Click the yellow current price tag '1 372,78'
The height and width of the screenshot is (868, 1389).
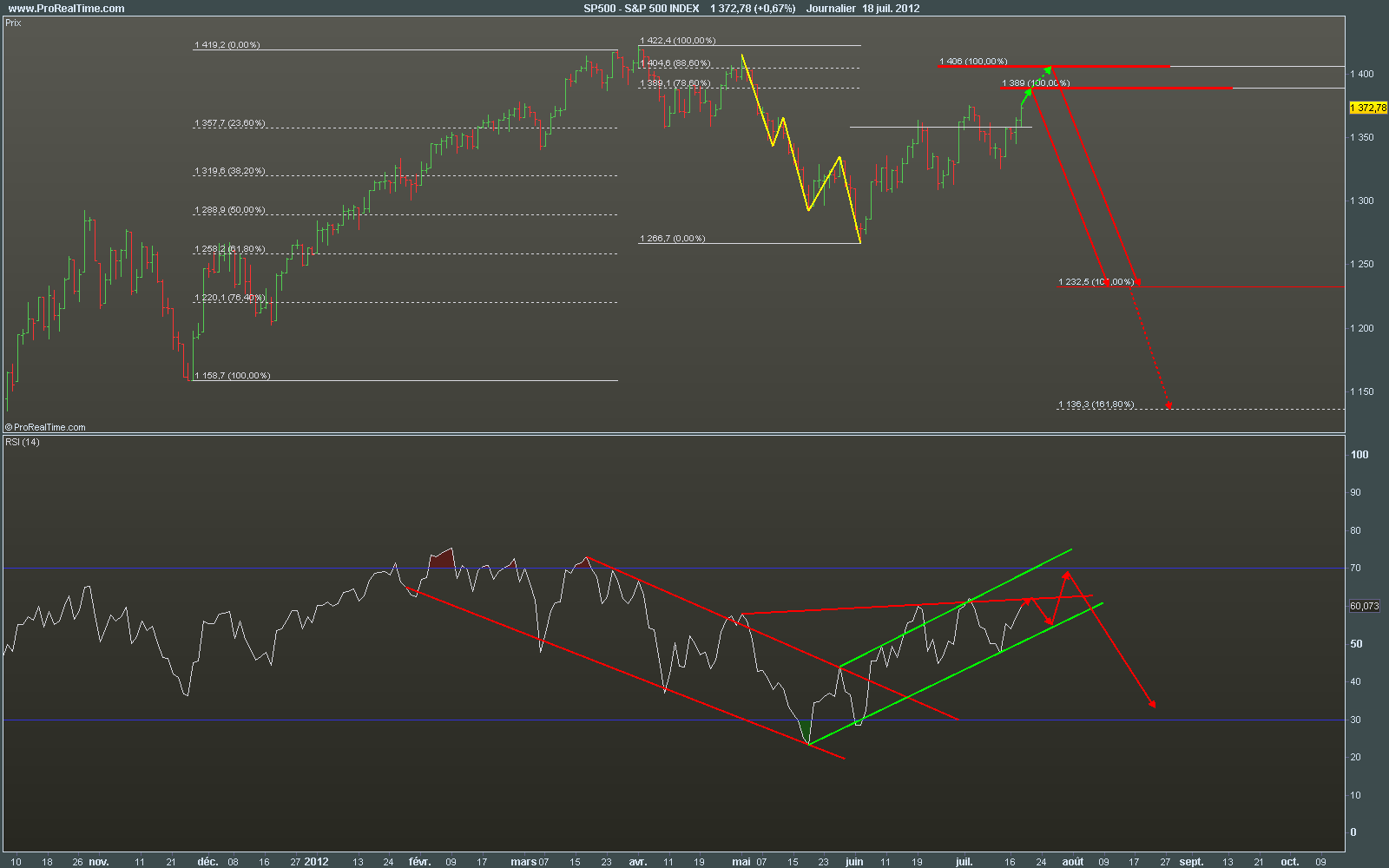tap(1369, 108)
